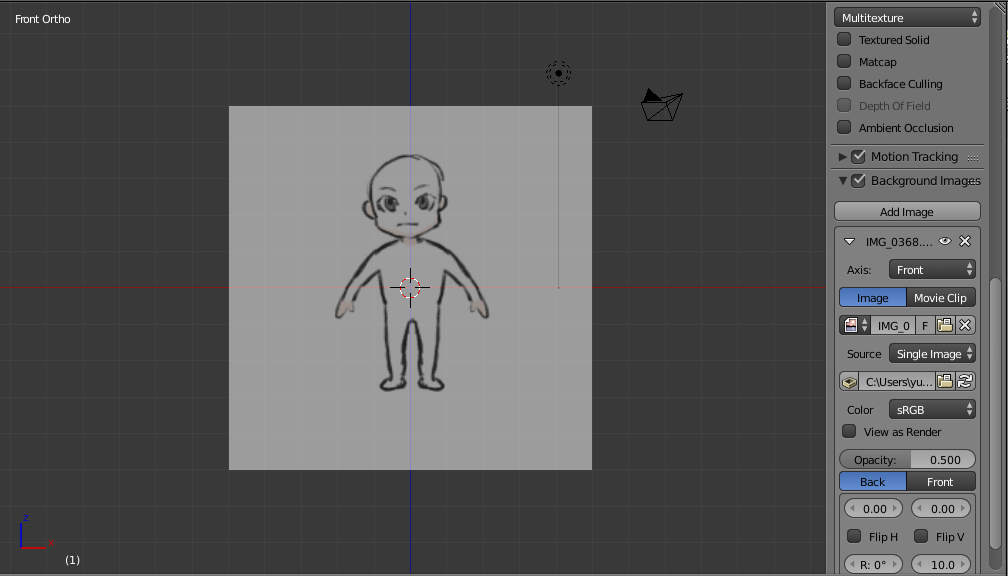Open image file folder icon beside F

(945, 325)
